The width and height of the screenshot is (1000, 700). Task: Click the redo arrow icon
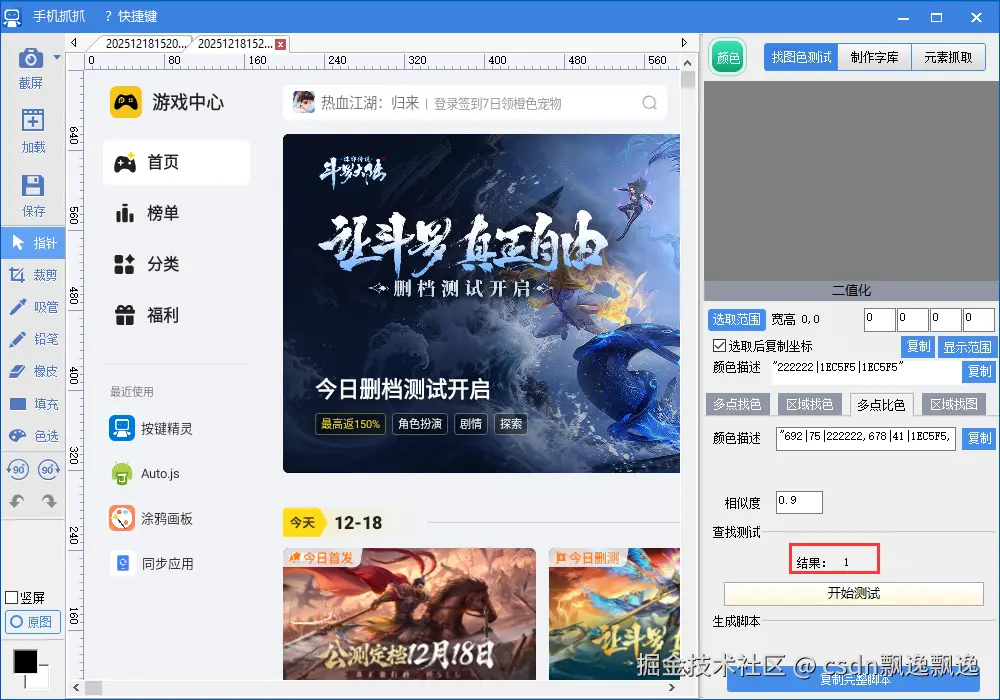(49, 501)
